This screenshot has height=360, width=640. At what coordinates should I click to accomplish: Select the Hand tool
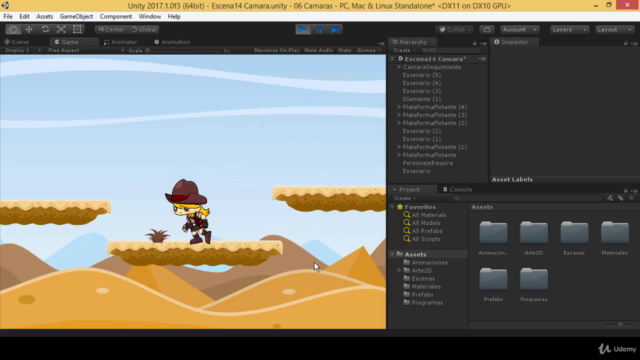[x=13, y=29]
